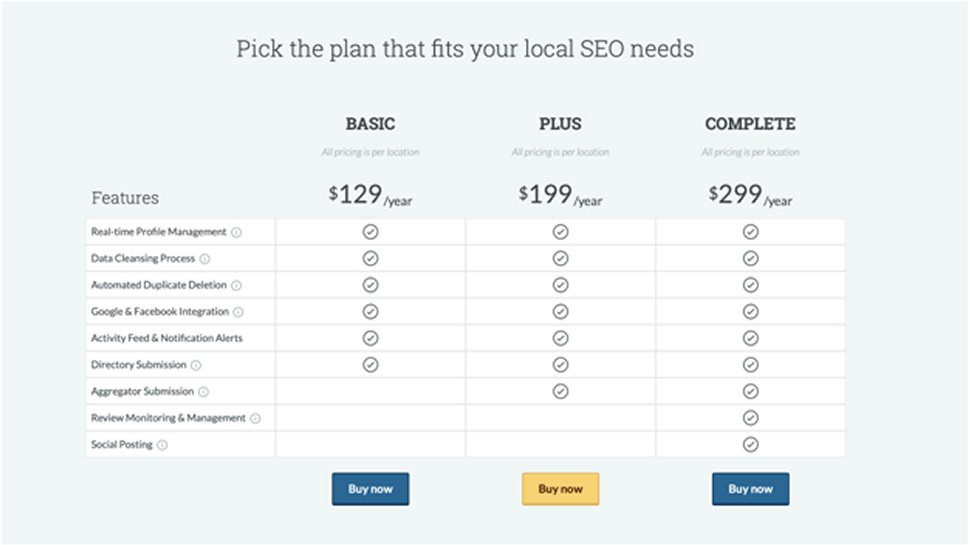The height and width of the screenshot is (545, 970).
Task: Click info icon next to Data Cleansing Process
Action: pyautogui.click(x=205, y=259)
